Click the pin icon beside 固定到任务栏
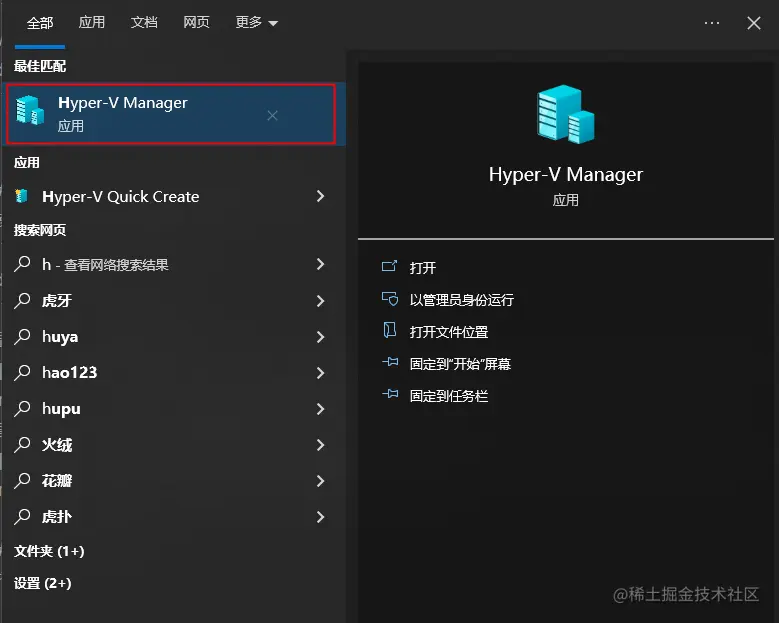 pyautogui.click(x=390, y=394)
